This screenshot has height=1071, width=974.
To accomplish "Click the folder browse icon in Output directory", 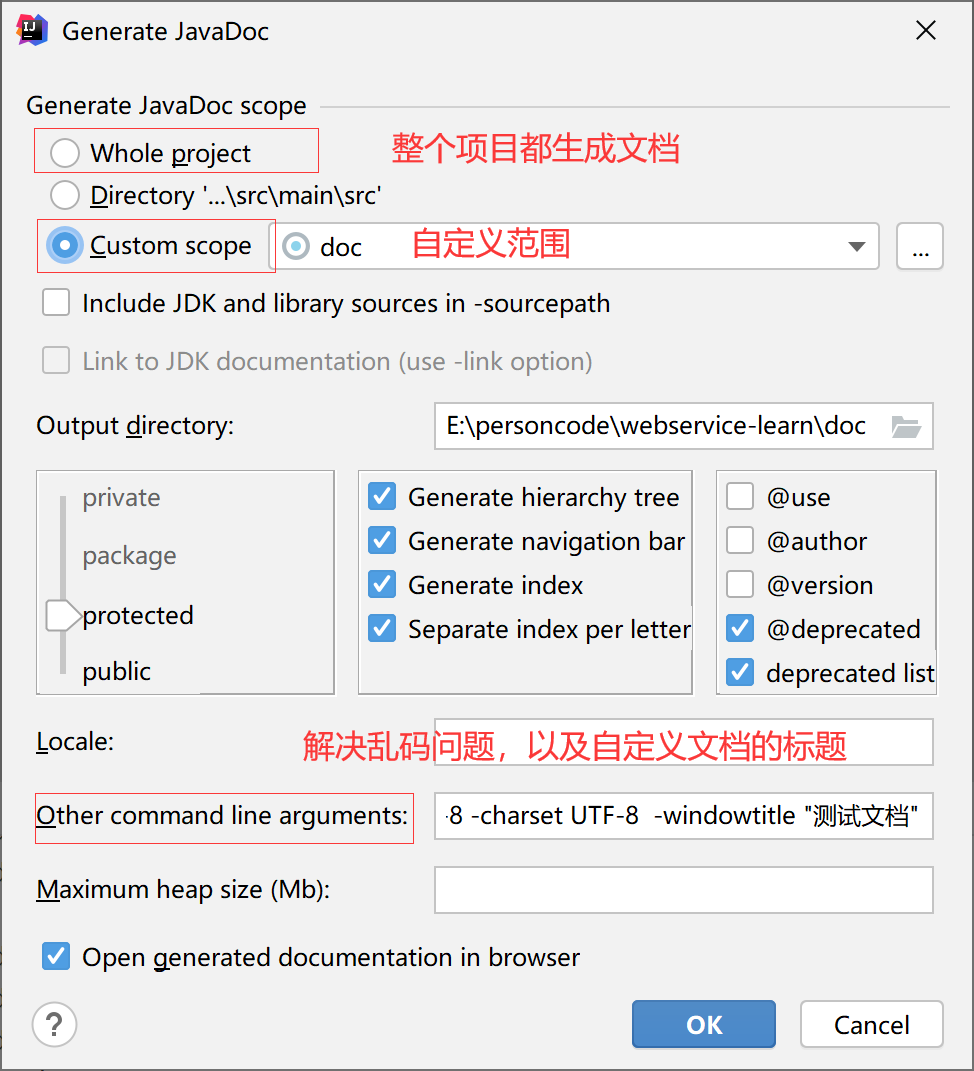I will pos(906,426).
